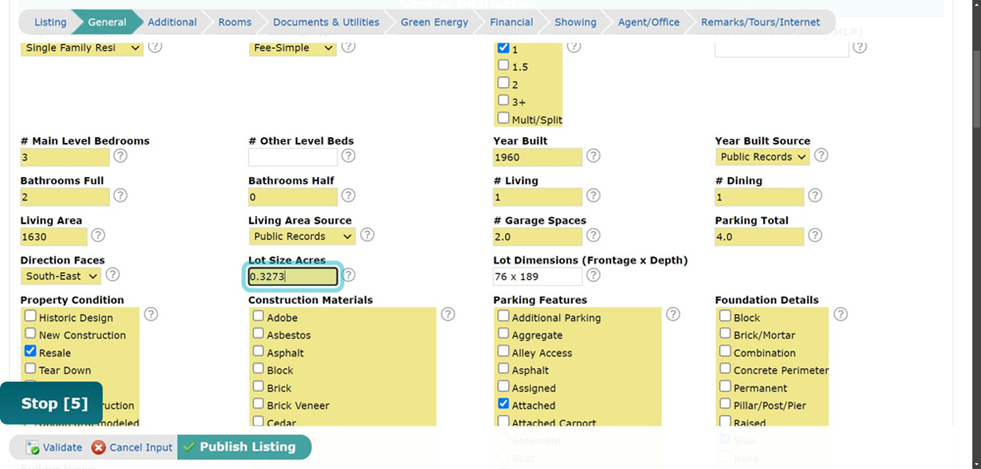Click the Lot Dimensions input field
981x469 pixels.
(x=537, y=276)
